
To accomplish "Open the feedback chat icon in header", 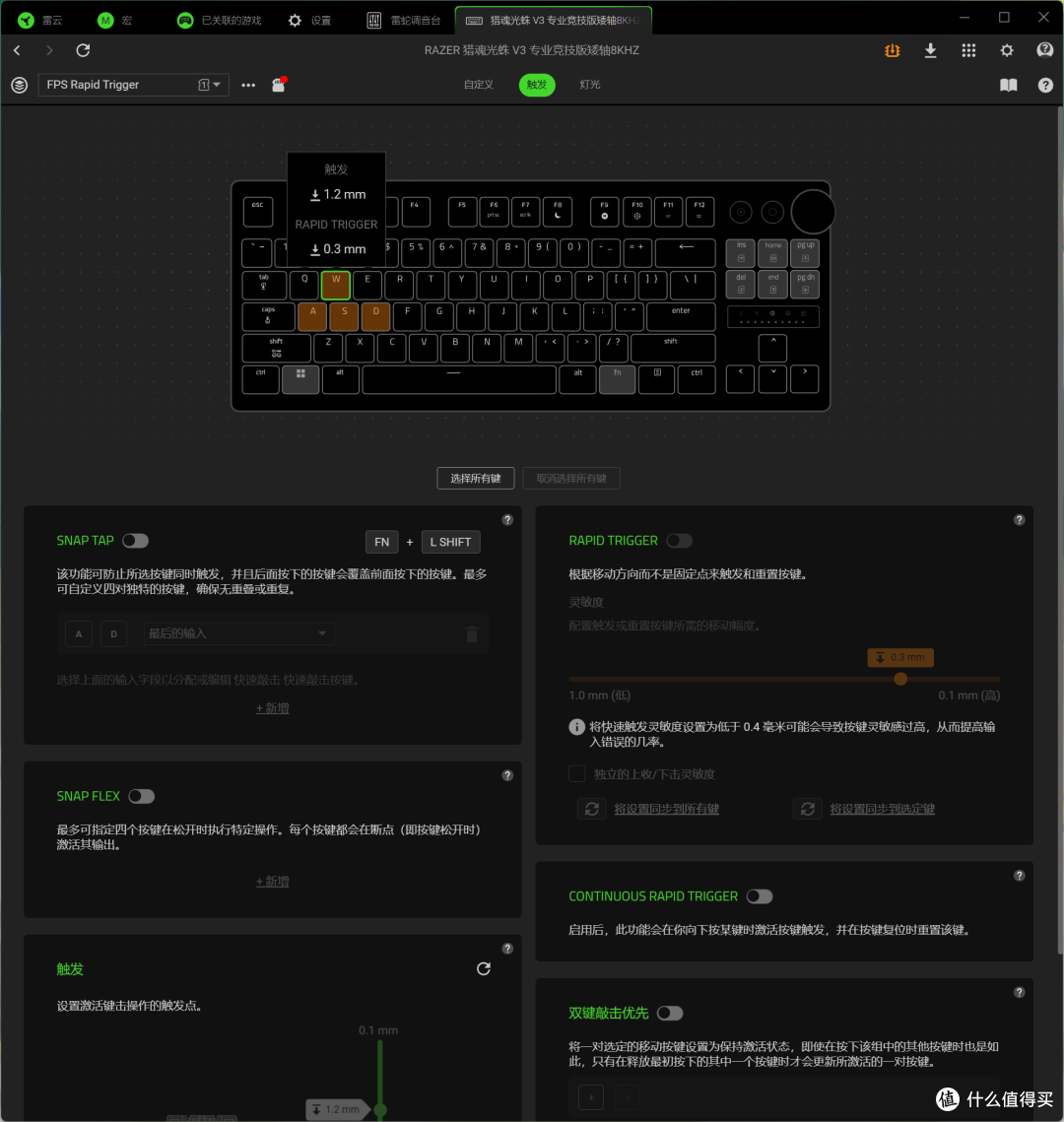I will (1044, 50).
